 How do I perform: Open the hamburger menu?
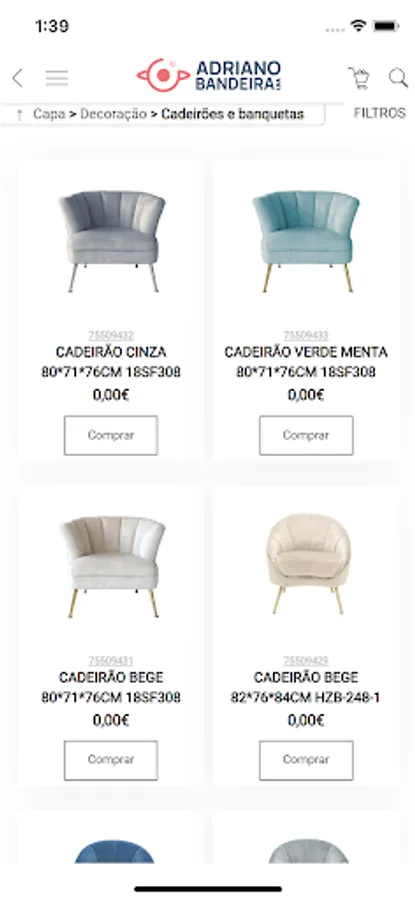pyautogui.click(x=57, y=78)
